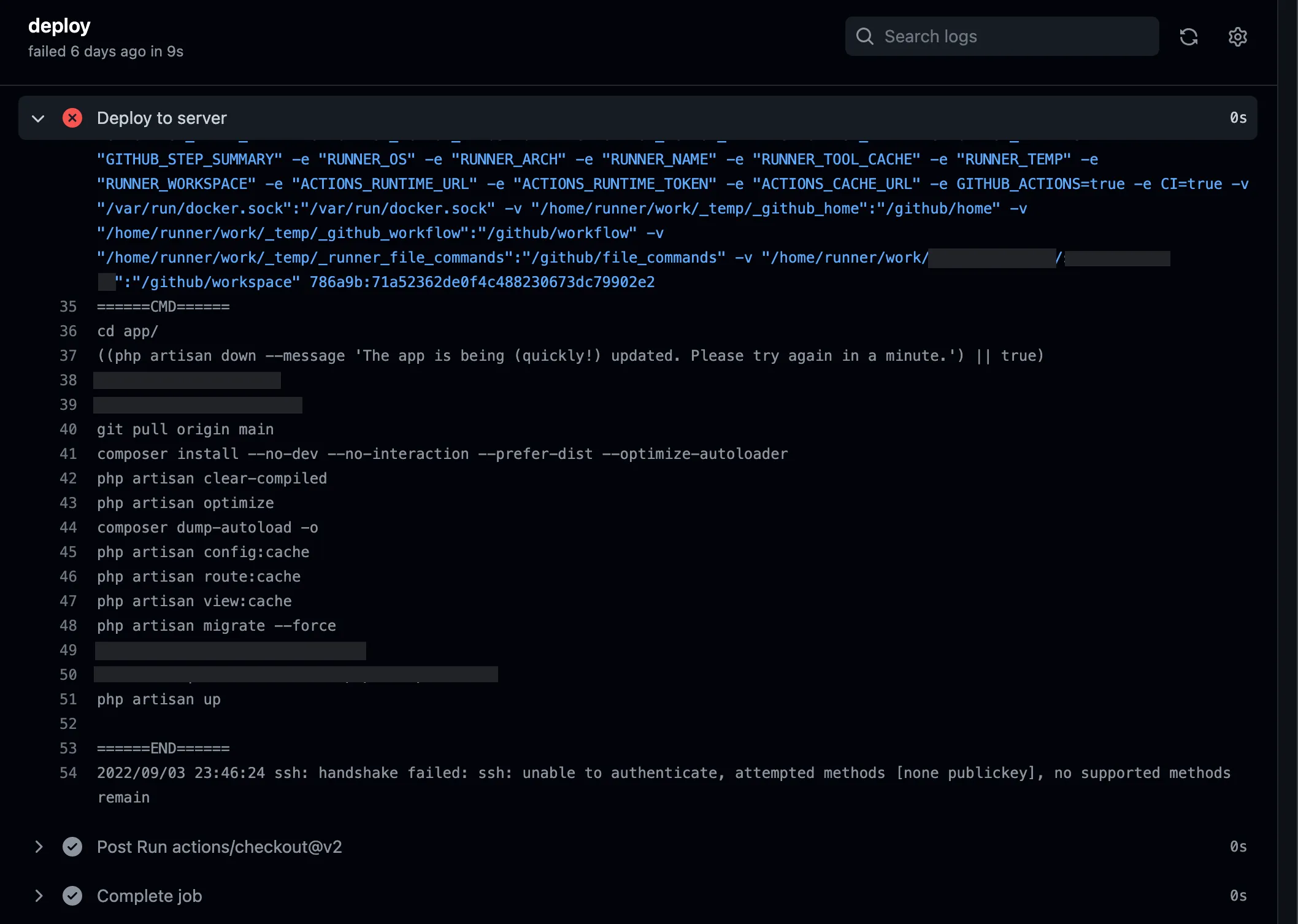Collapse the Deploy to server step

tap(38, 118)
